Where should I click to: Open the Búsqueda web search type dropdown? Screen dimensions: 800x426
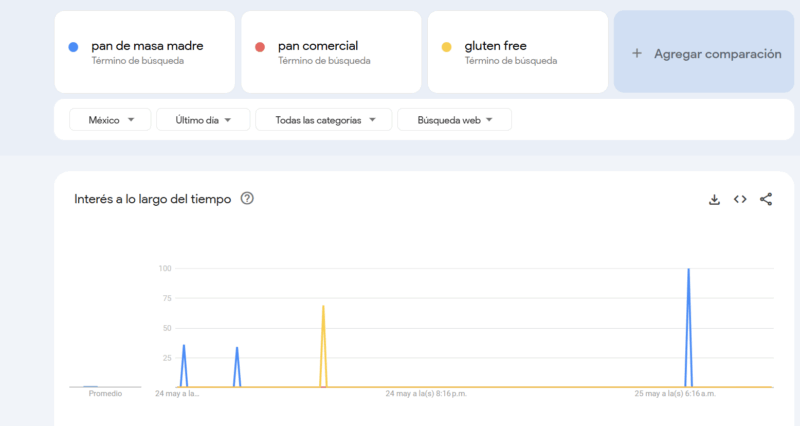[x=454, y=120]
